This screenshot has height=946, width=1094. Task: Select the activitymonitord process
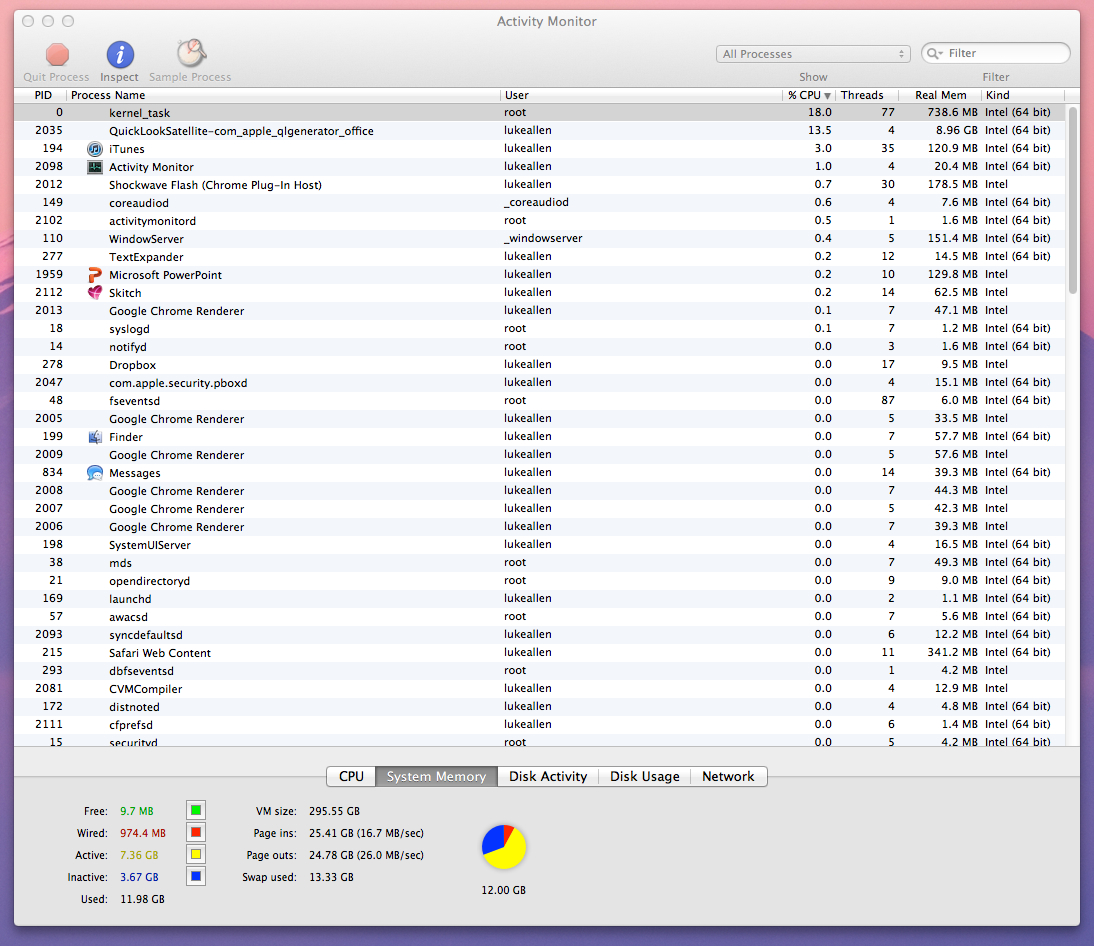(539, 220)
